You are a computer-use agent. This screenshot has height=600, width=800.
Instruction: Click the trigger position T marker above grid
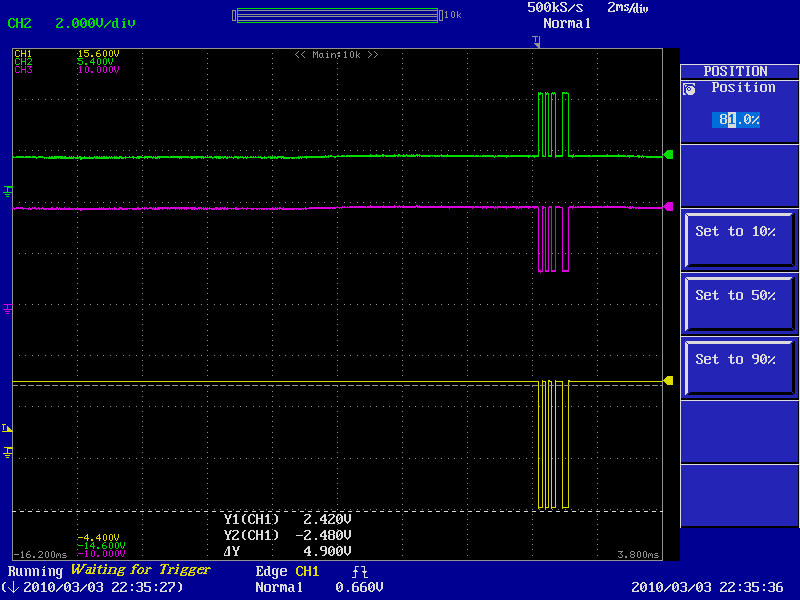click(x=536, y=41)
